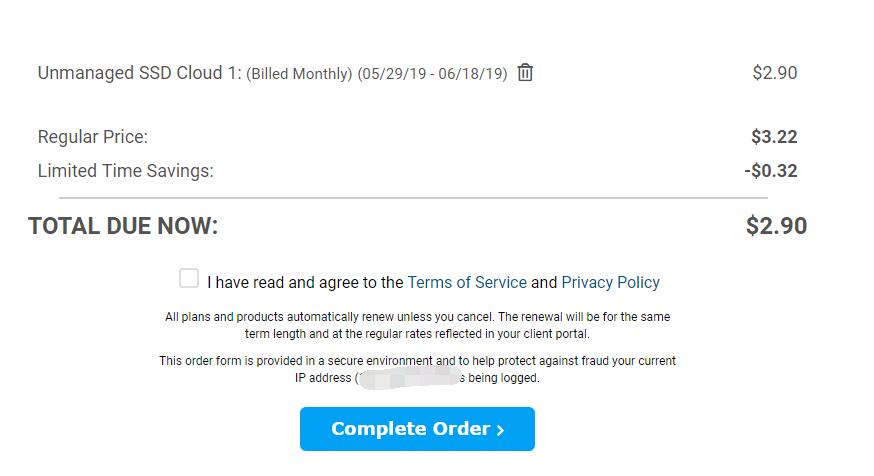Click the 05/29/19 - 06/18/19 billing dates
This screenshot has width=874, height=476.
(432, 74)
